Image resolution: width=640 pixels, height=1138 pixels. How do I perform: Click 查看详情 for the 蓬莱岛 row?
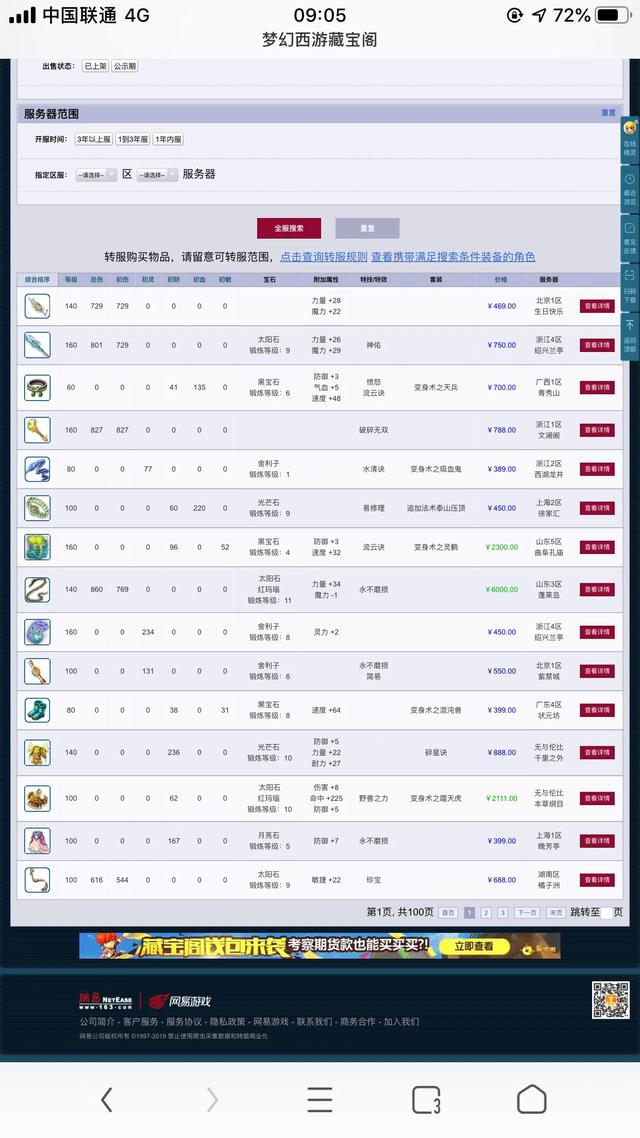(596, 589)
